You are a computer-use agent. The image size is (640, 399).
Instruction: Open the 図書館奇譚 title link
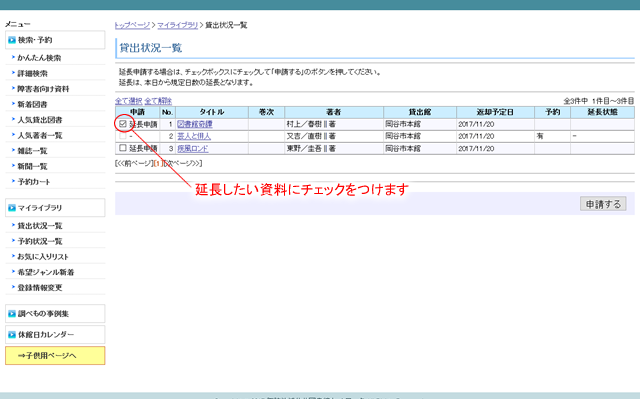click(195, 124)
